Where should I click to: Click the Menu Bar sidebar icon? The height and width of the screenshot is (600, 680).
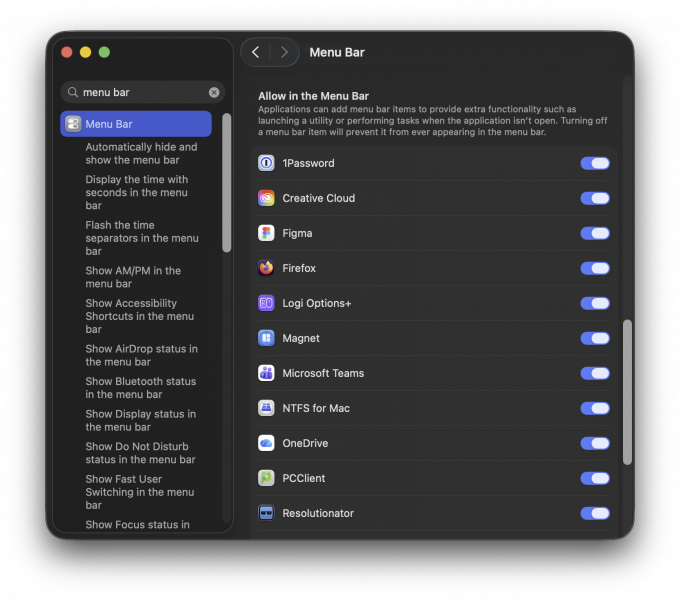73,124
